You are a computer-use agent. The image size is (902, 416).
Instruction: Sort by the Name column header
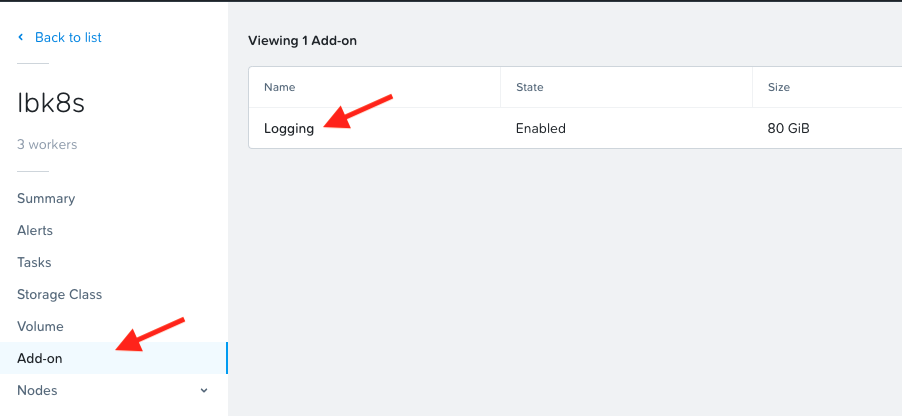280,88
